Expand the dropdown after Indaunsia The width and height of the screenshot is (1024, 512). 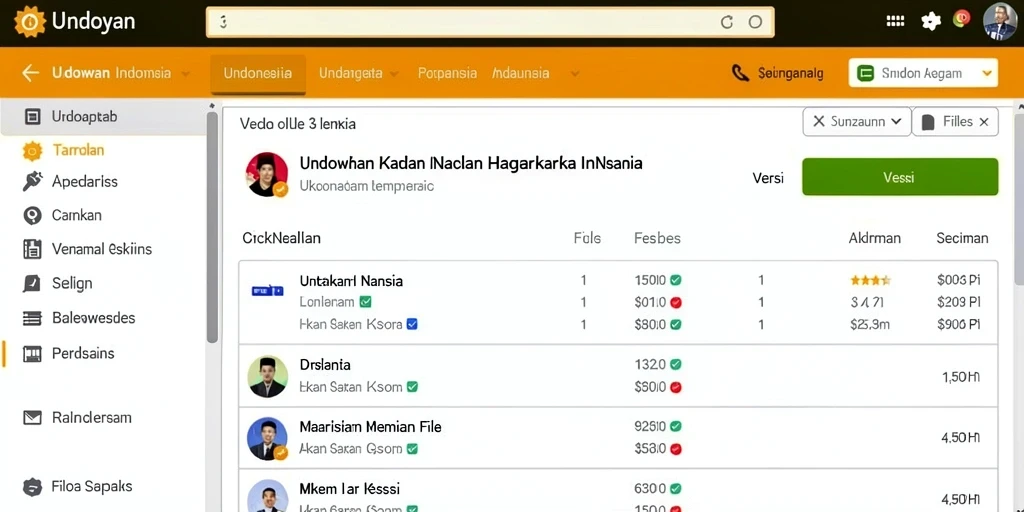[x=575, y=74]
